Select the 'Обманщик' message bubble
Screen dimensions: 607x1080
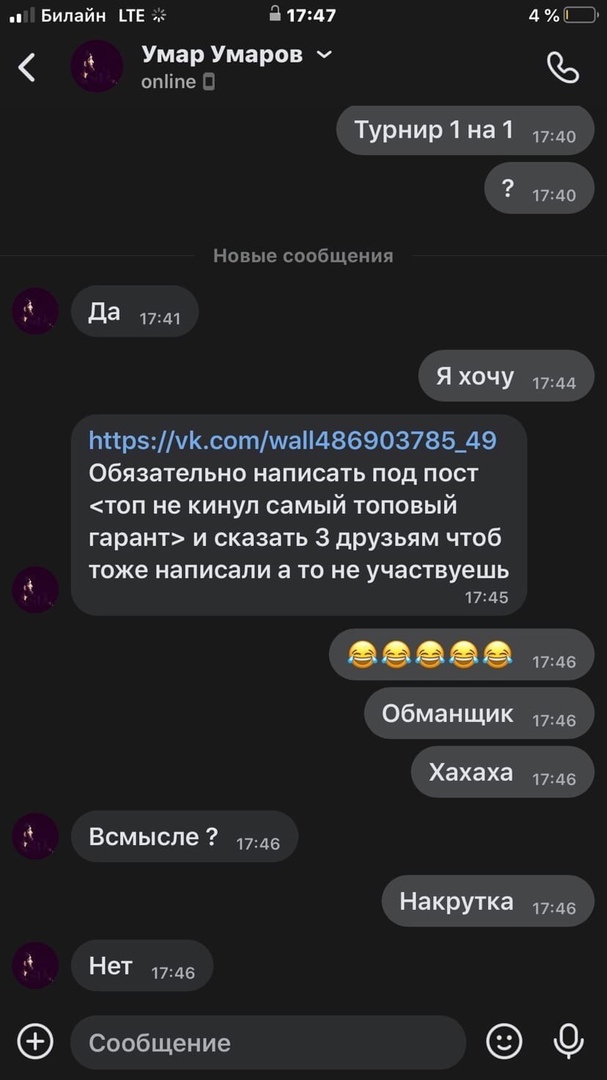479,714
